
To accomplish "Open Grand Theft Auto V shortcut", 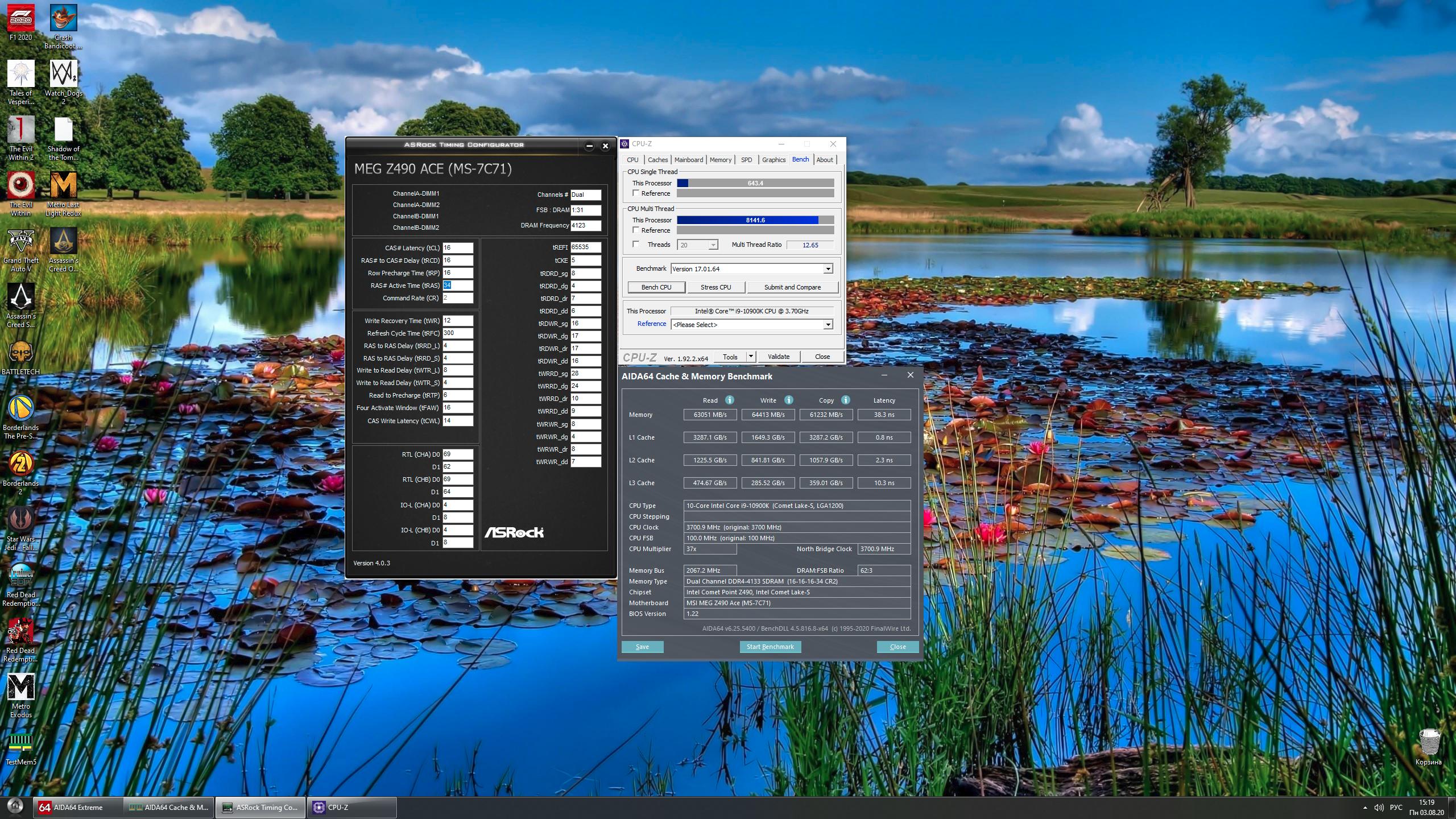I will [x=20, y=242].
